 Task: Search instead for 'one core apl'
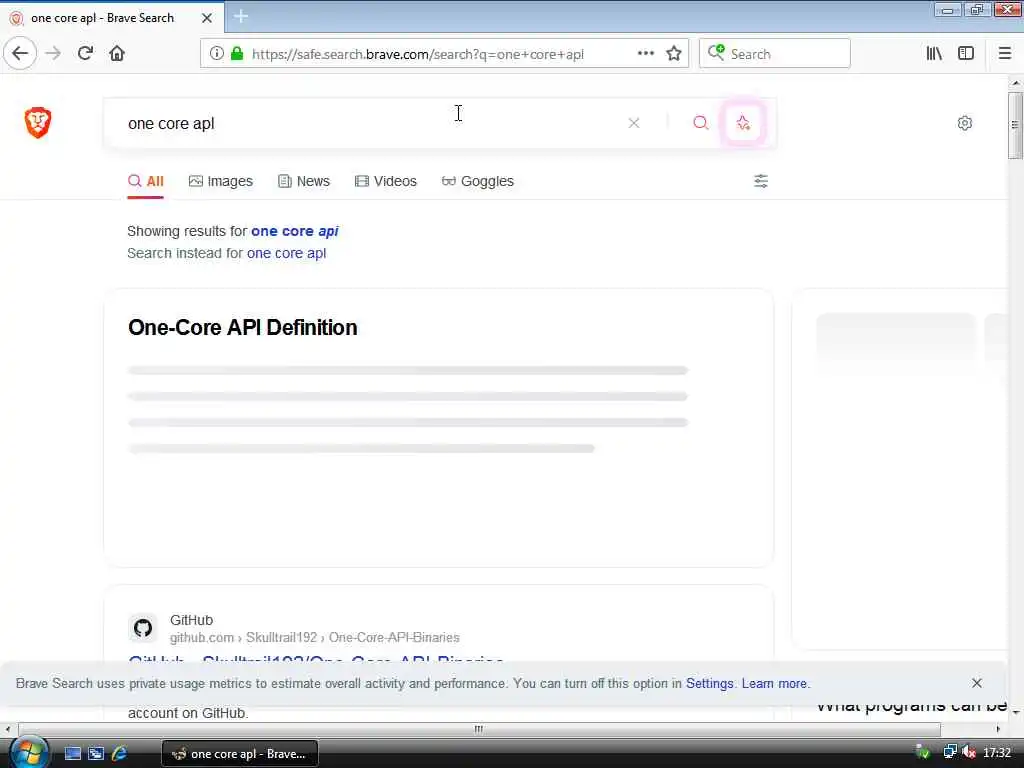[286, 253]
